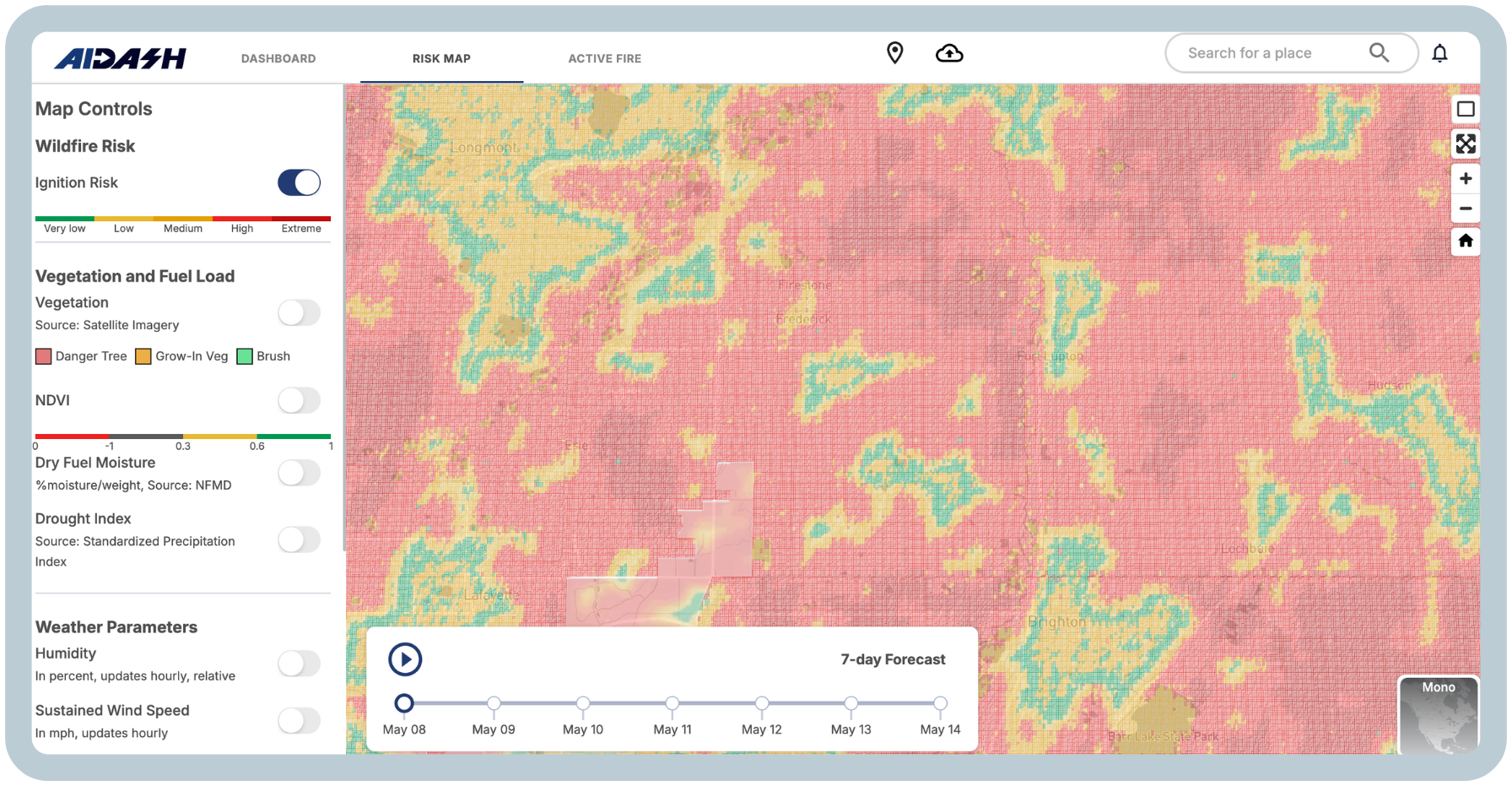Turn on the Humidity toggle
This screenshot has height=786, width=1512.
point(300,664)
